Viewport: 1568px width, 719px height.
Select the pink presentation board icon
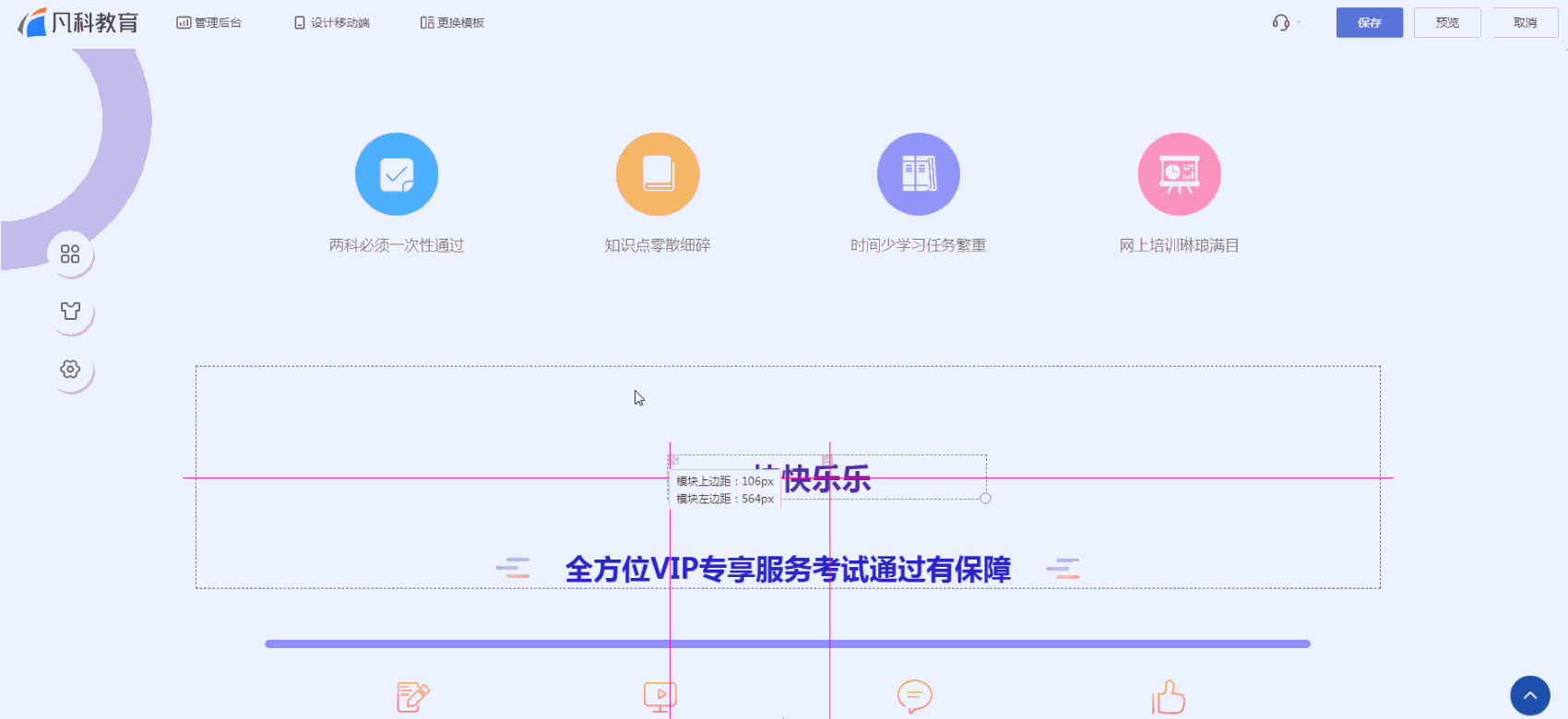[1180, 174]
